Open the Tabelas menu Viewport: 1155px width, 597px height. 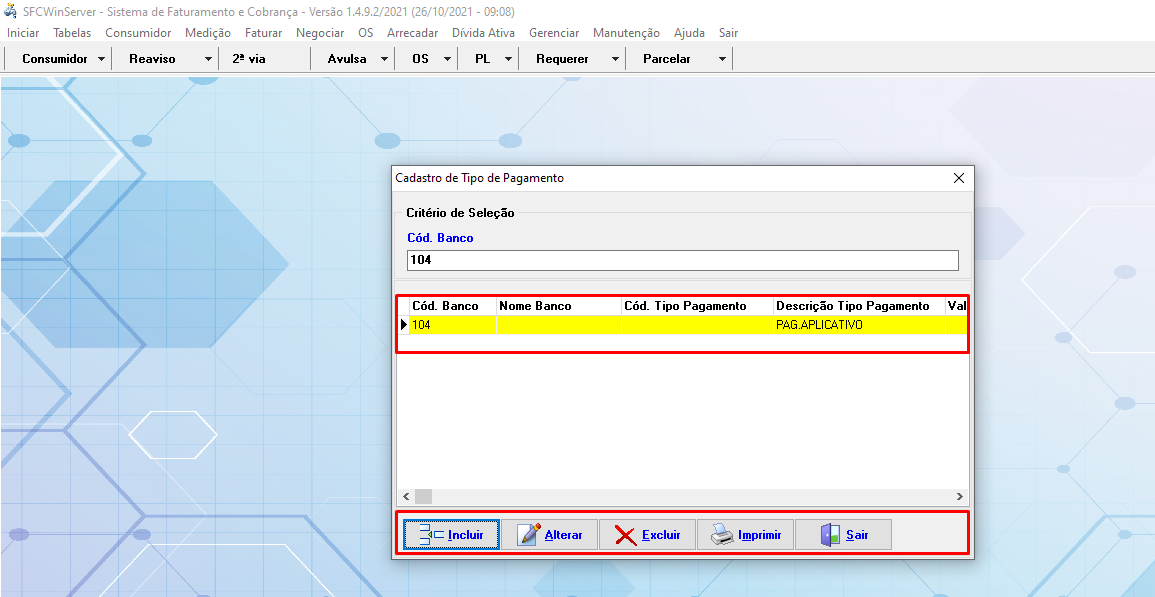[x=72, y=33]
